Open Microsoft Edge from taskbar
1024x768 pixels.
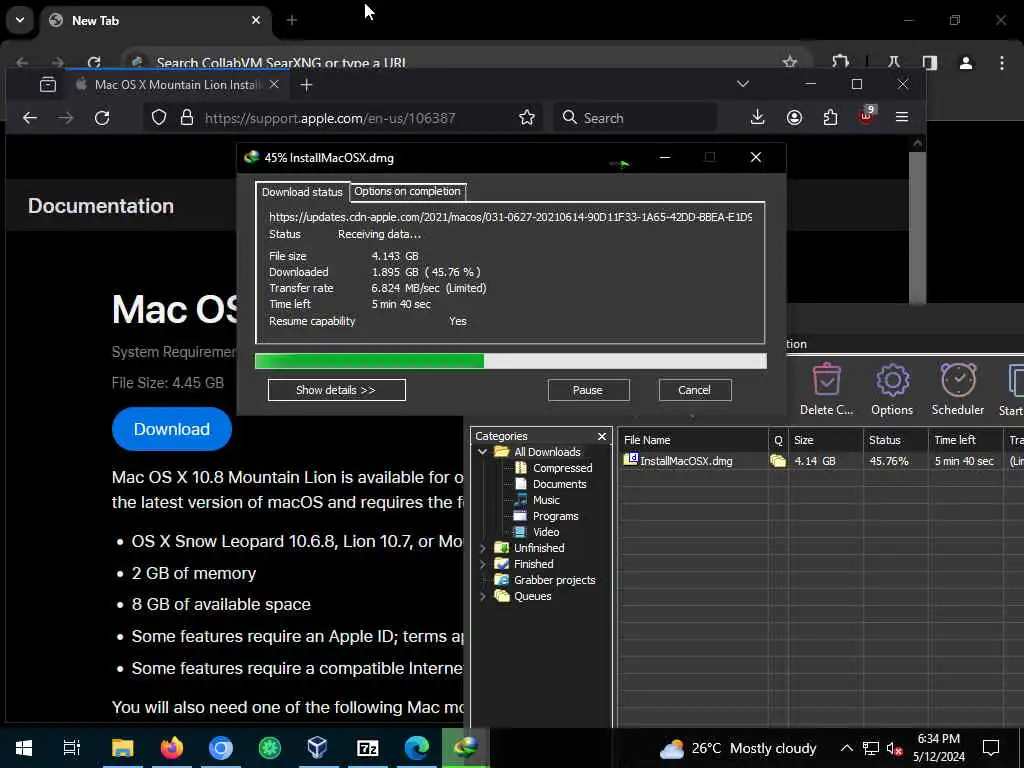pyautogui.click(x=417, y=748)
